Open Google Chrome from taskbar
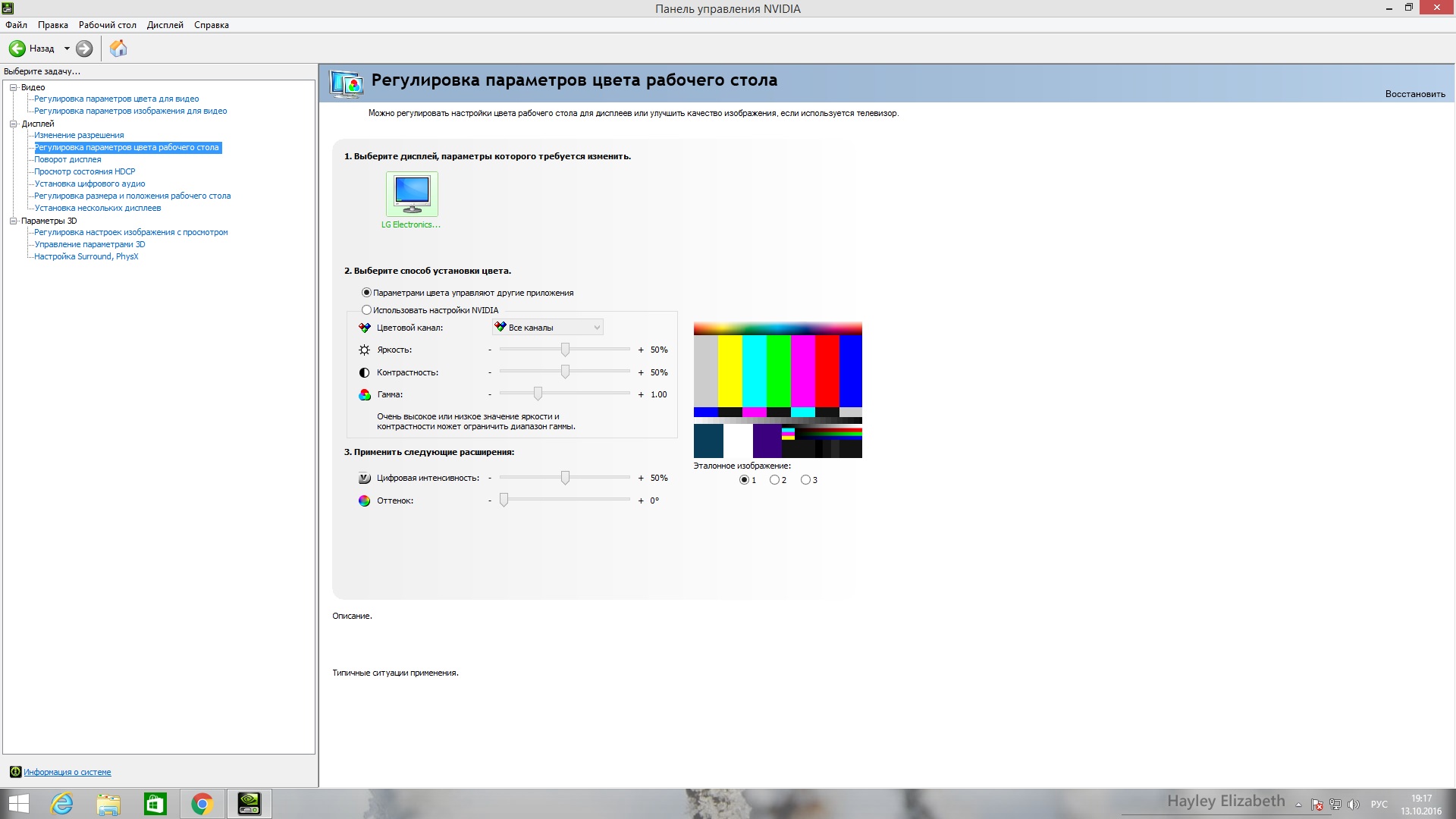1456x819 pixels. point(202,804)
